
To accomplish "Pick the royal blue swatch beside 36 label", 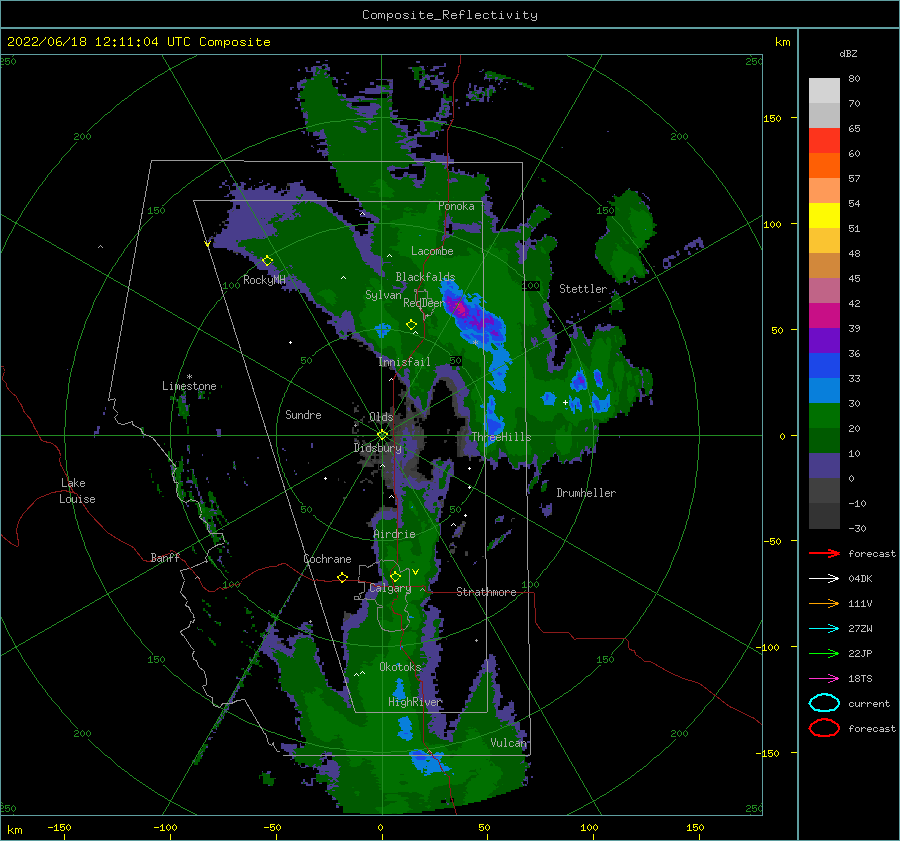I will (x=824, y=366).
